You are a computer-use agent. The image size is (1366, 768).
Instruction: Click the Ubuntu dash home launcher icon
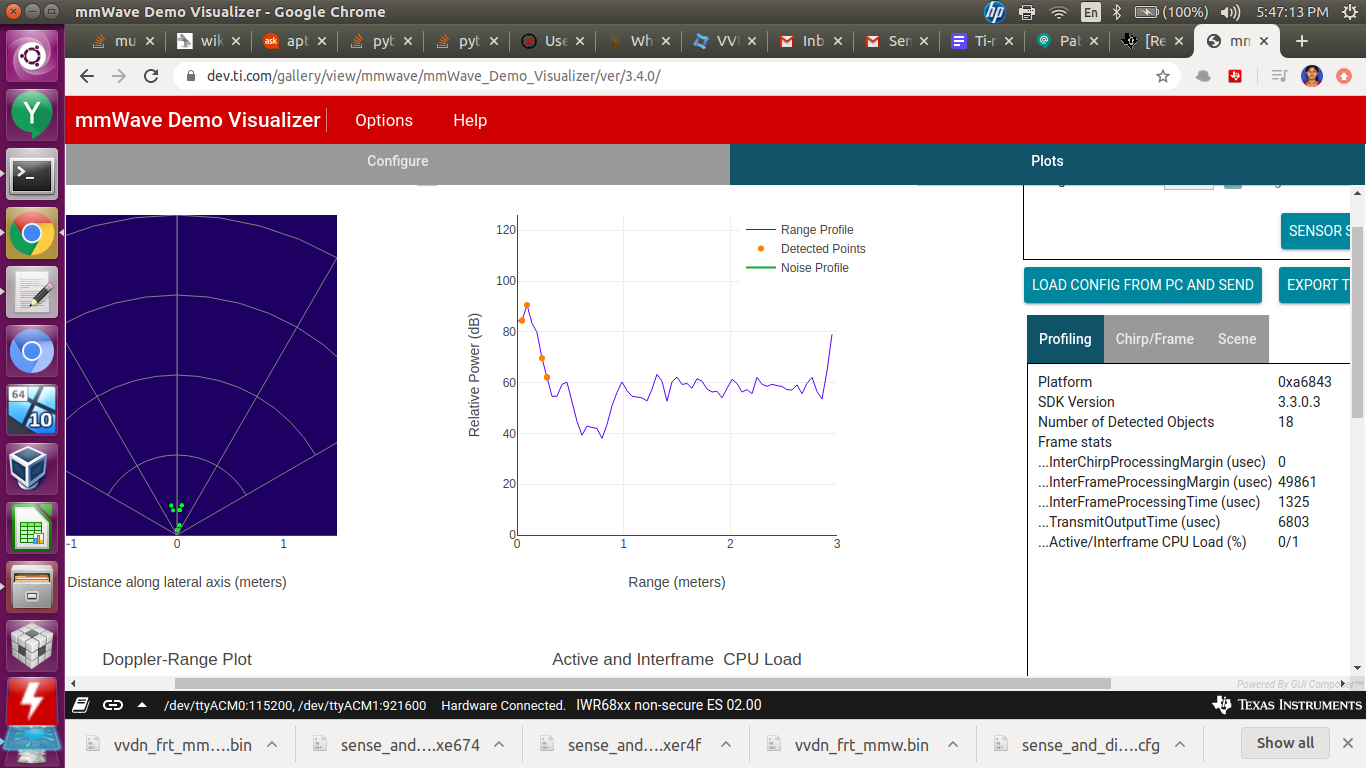point(33,56)
